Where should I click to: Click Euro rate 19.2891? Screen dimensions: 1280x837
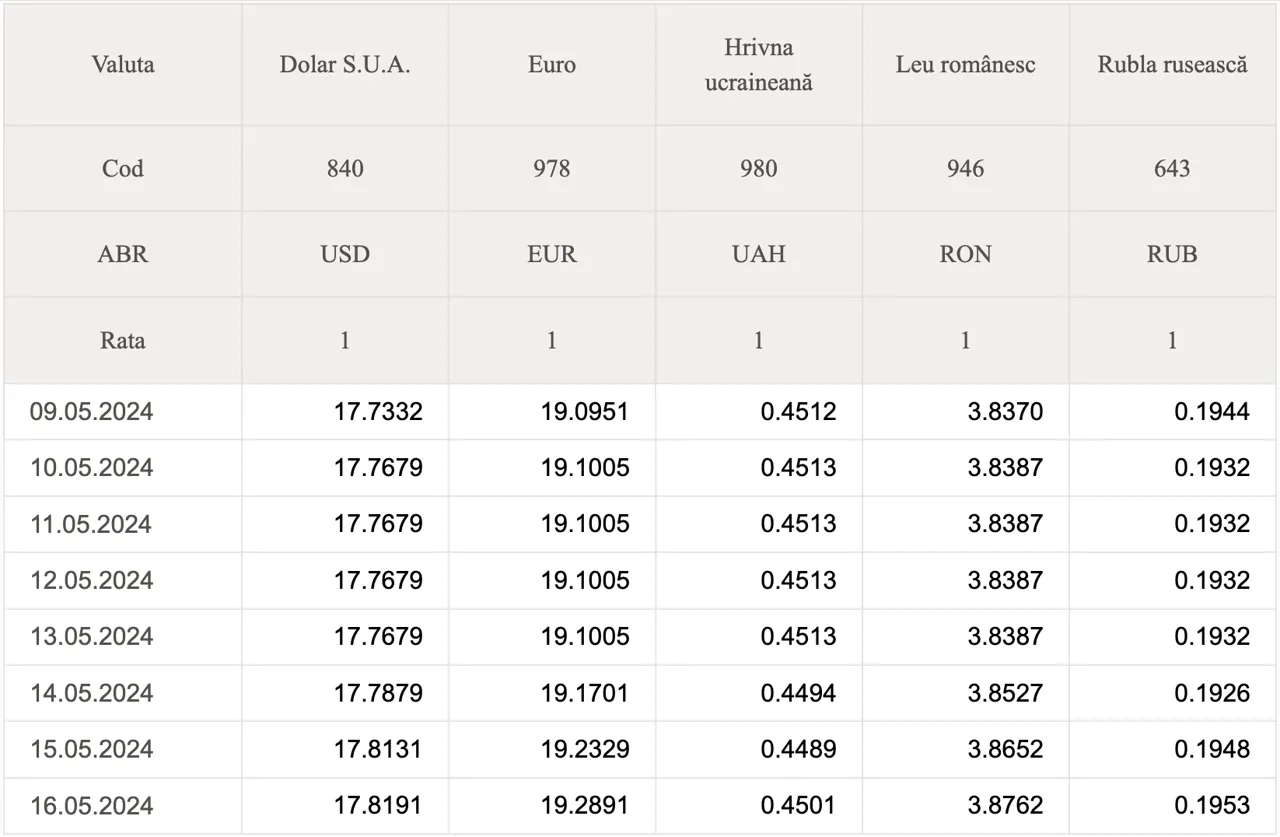585,805
